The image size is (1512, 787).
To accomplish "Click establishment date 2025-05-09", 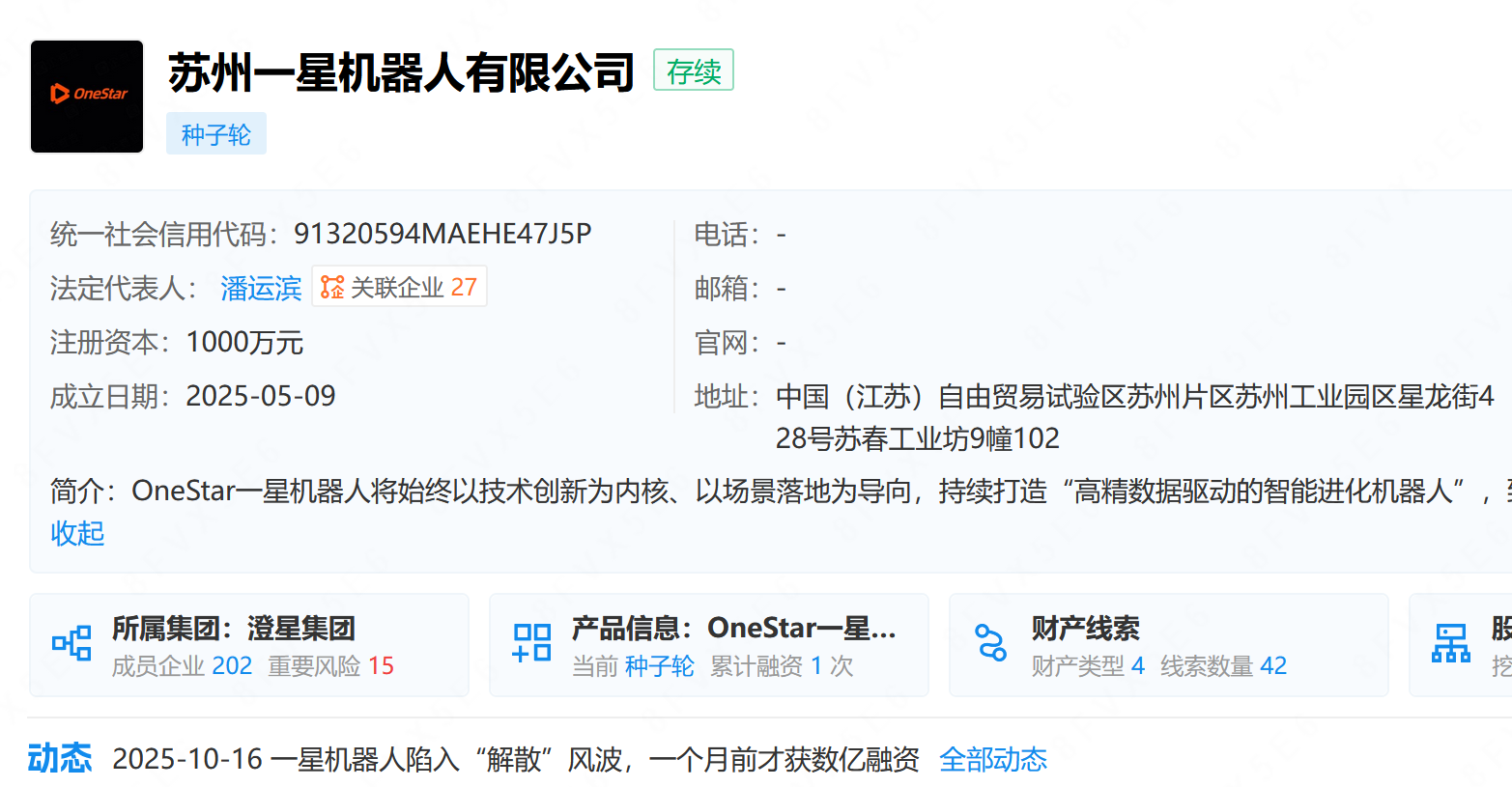I will 261,396.
